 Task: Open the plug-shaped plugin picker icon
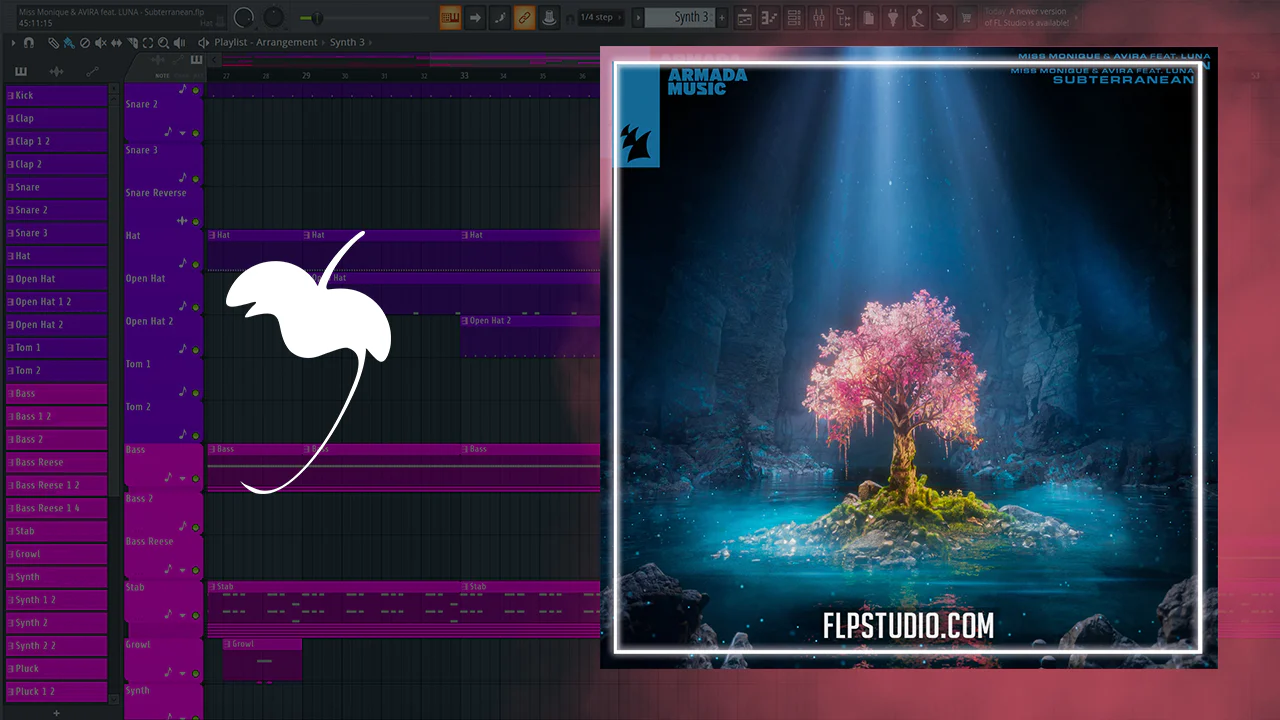(x=892, y=17)
